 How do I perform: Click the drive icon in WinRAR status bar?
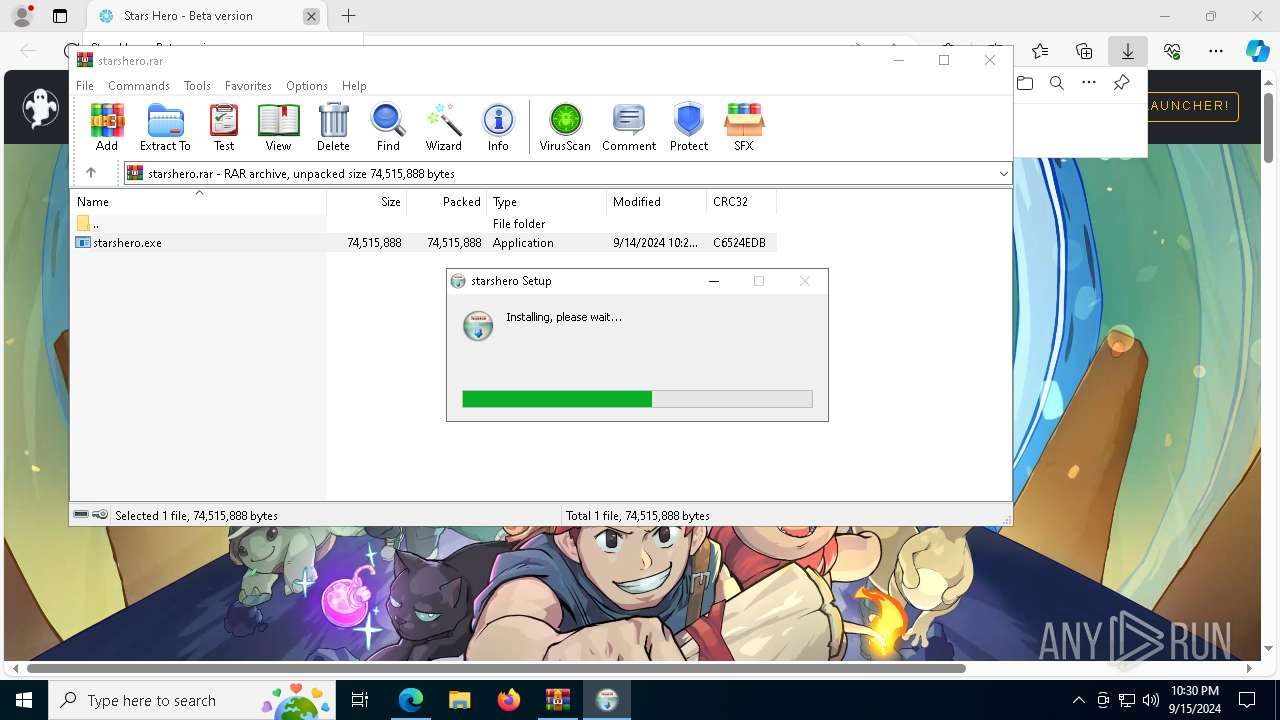pos(81,515)
